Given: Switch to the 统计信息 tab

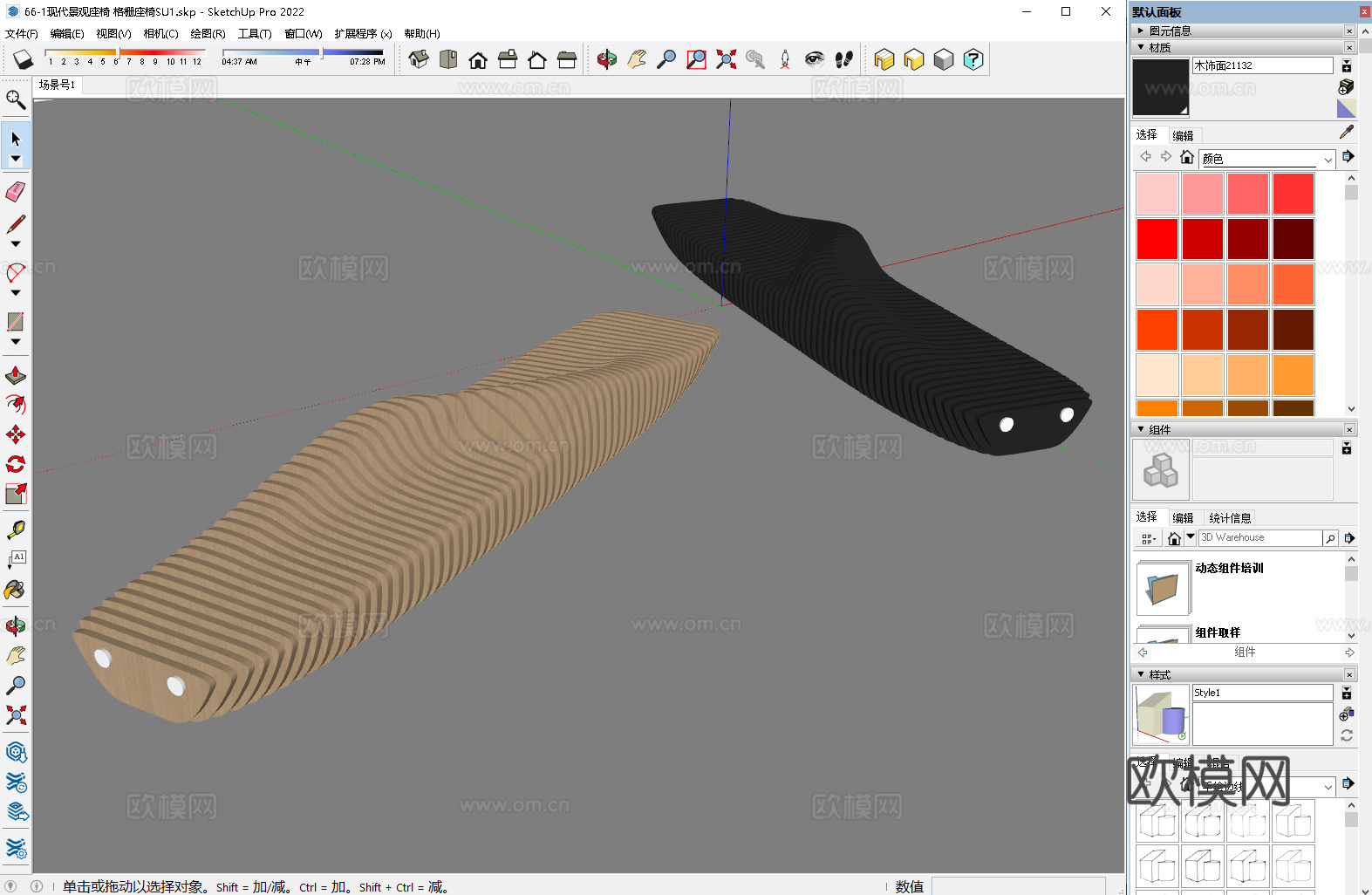Looking at the screenshot, I should pos(1230,518).
